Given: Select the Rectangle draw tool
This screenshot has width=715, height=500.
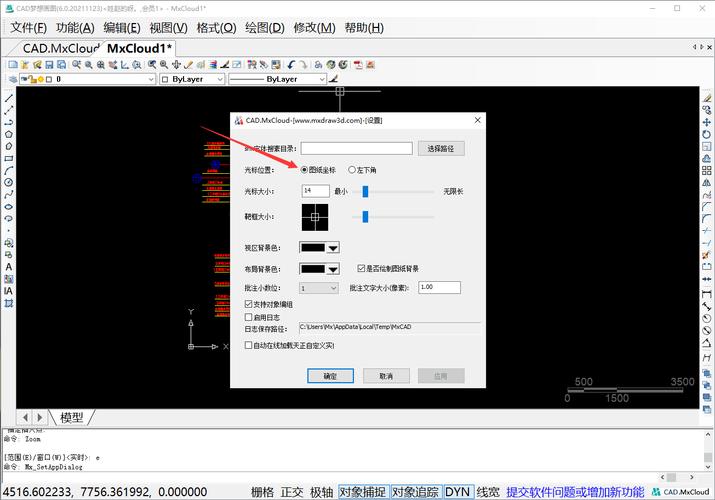Looking at the screenshot, I should [8, 145].
